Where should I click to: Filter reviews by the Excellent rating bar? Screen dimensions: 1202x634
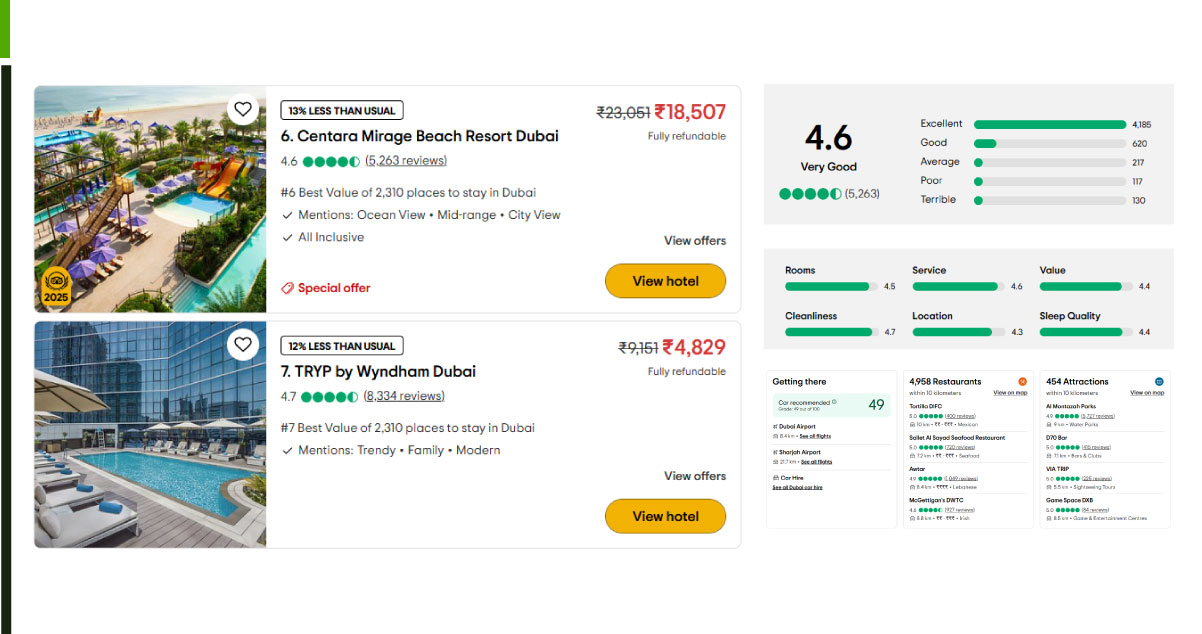1050,124
